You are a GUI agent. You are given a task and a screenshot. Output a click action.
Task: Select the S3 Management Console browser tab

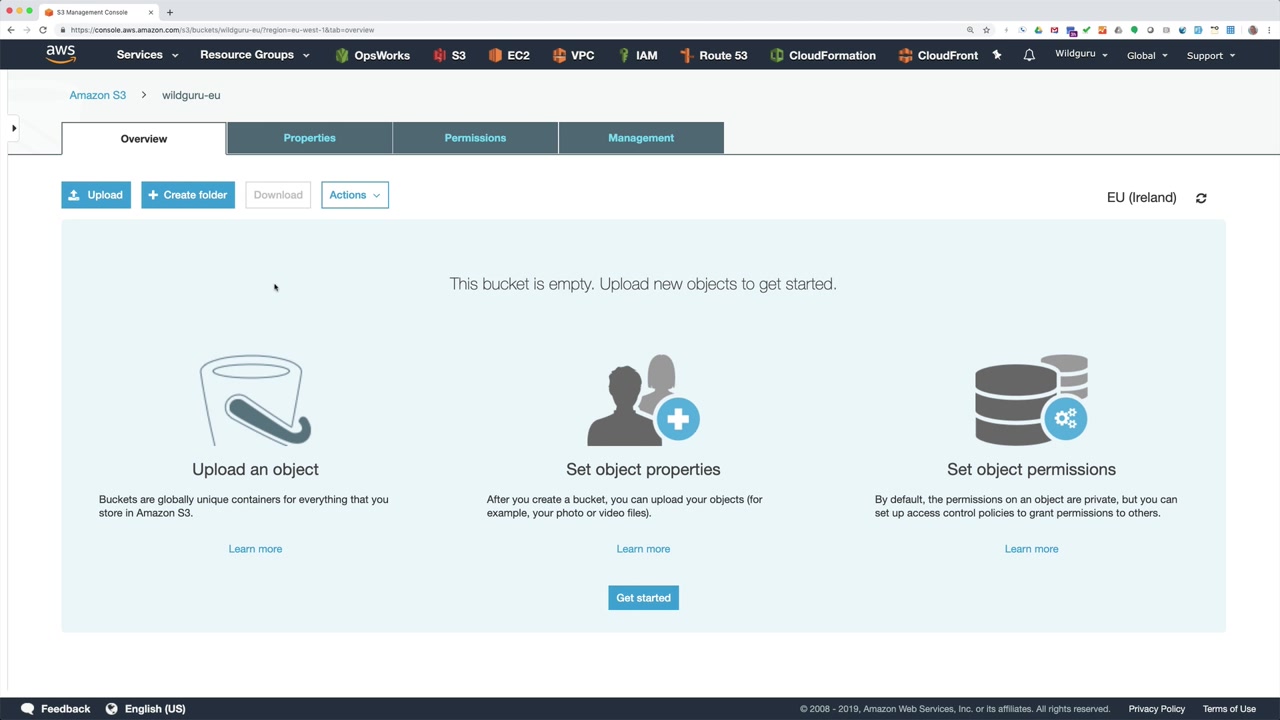click(x=98, y=12)
